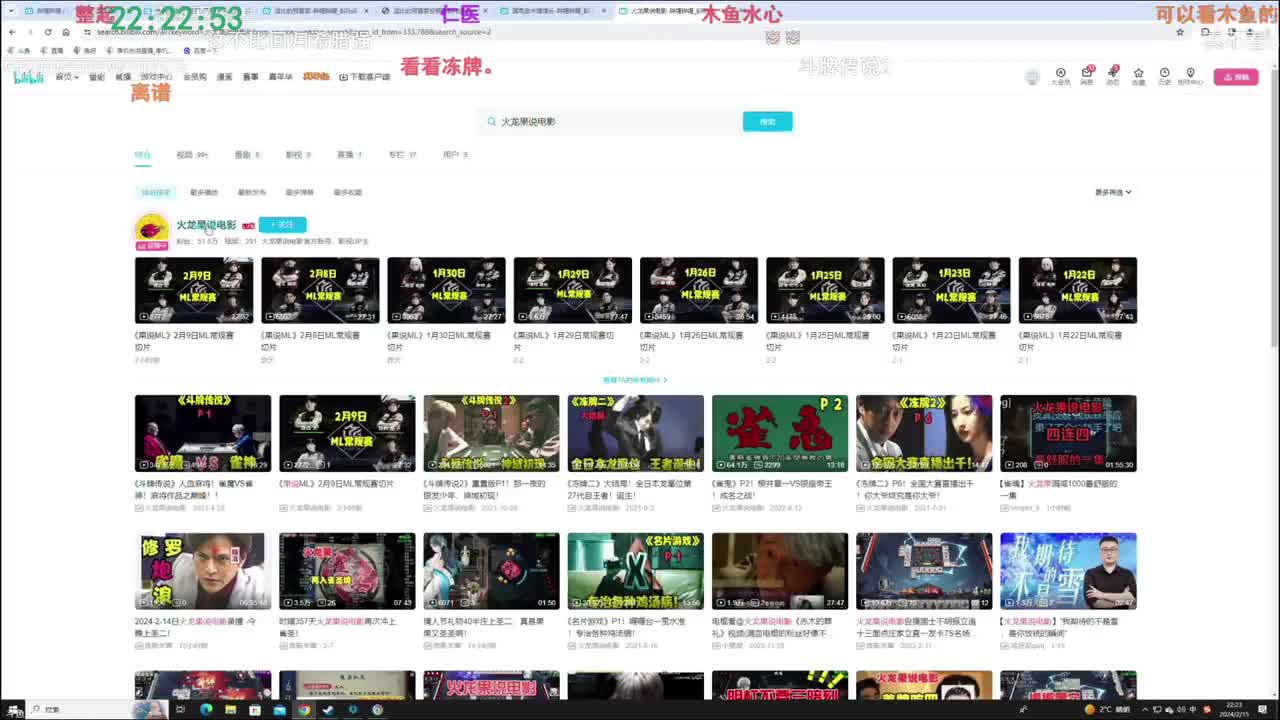Click the 游戏中心 header nav link
Image resolution: width=1280 pixels, height=720 pixels.
coord(156,77)
